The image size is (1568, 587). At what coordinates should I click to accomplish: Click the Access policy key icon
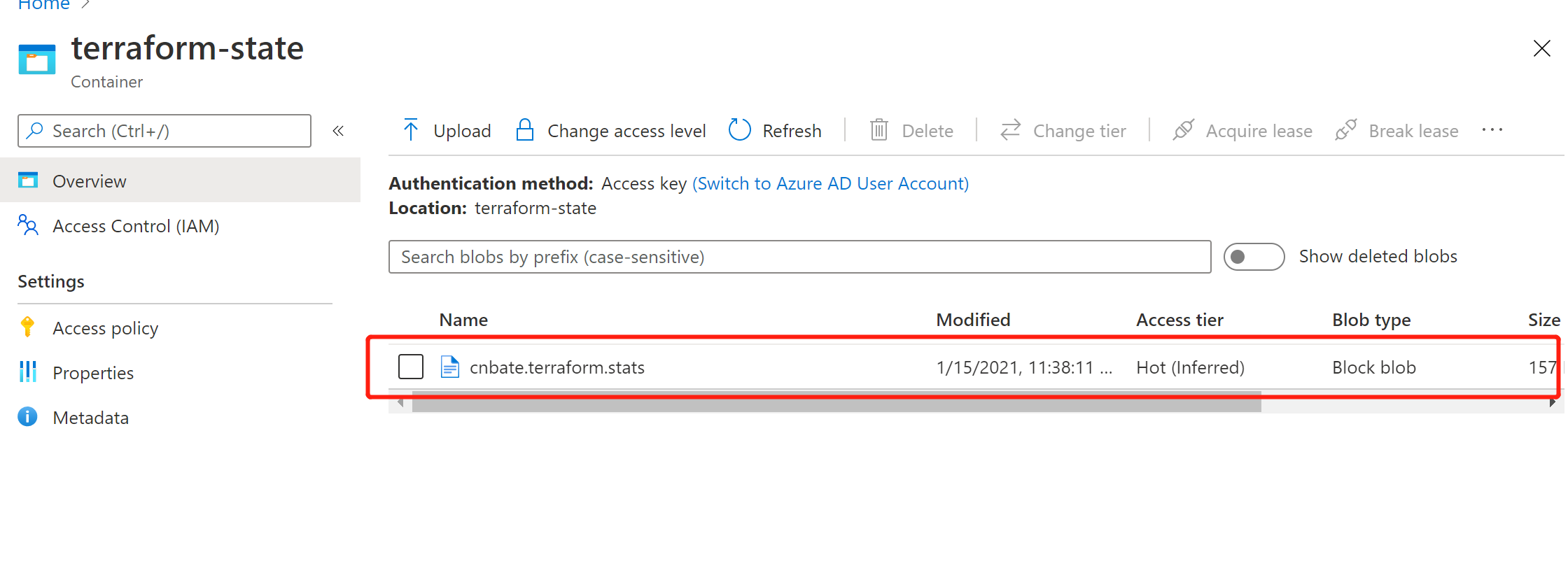coord(27,327)
